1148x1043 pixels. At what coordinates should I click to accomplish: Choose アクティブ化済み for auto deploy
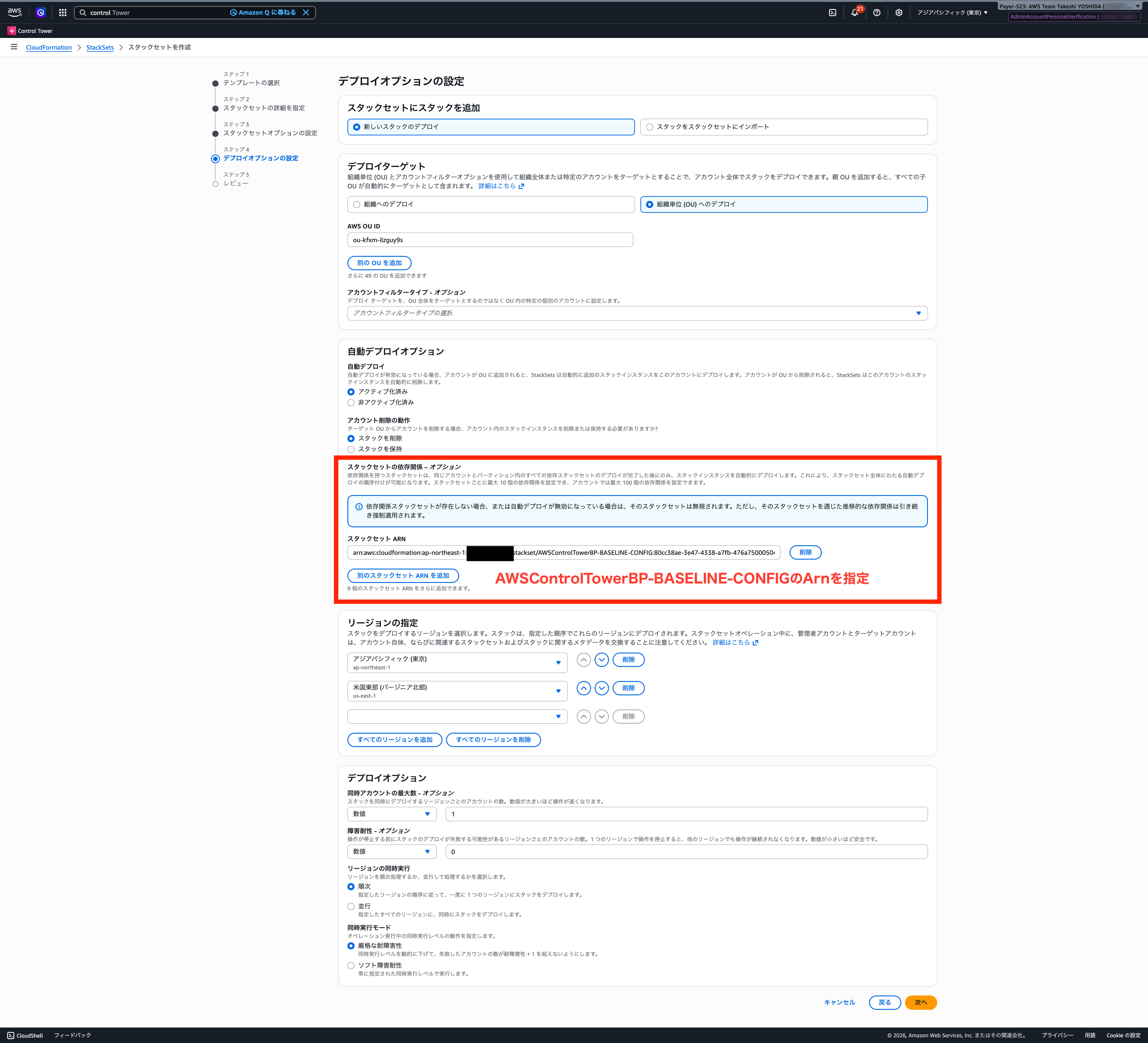coord(351,392)
